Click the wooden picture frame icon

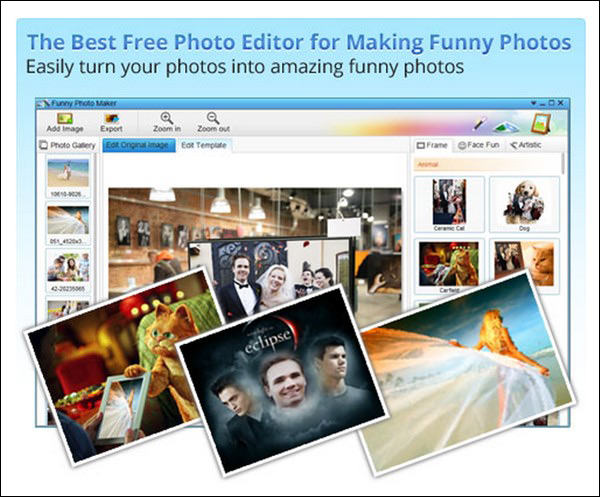click(x=541, y=124)
